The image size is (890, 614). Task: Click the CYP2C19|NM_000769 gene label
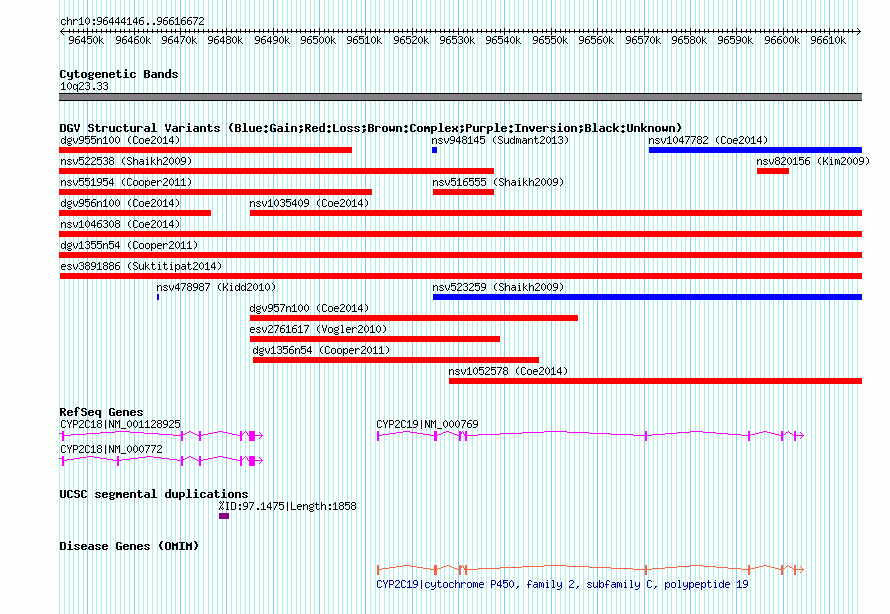click(x=427, y=424)
